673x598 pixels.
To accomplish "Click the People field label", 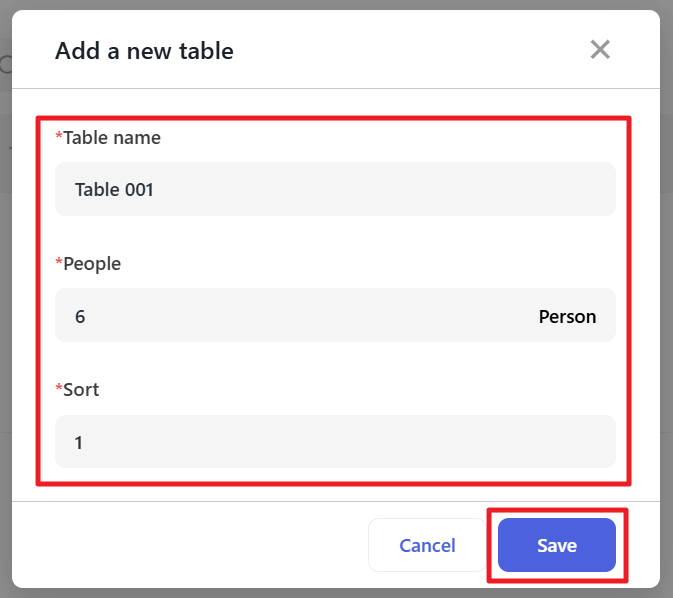I will click(92, 264).
